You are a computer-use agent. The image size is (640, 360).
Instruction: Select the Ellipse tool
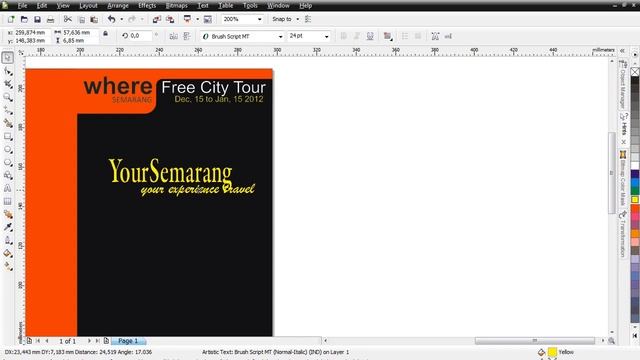click(x=8, y=149)
